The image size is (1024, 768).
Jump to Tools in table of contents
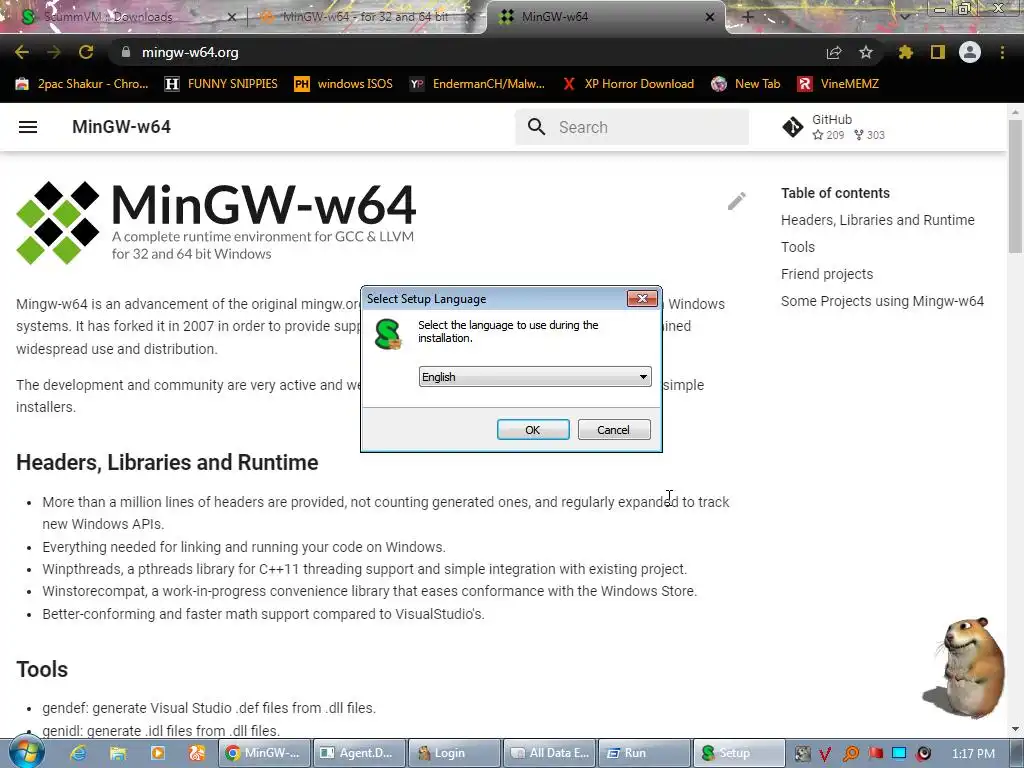click(798, 247)
